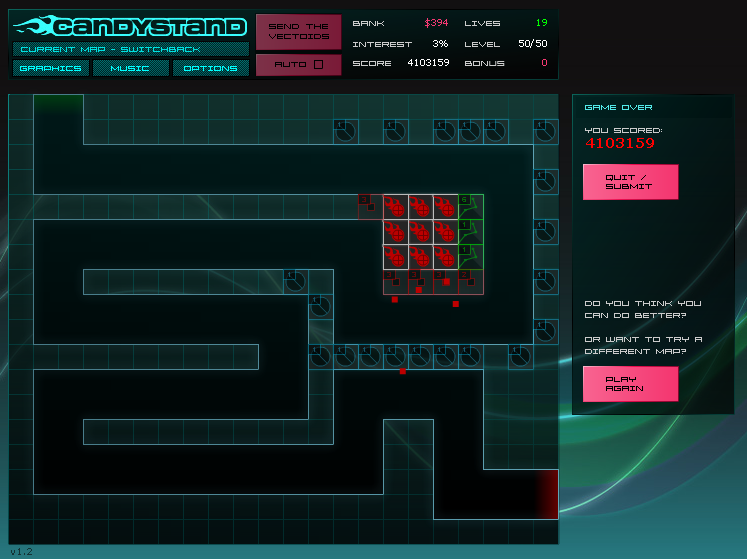Select the bottom green level 1 tower
Image resolution: width=747 pixels, height=559 pixels.
(470, 256)
